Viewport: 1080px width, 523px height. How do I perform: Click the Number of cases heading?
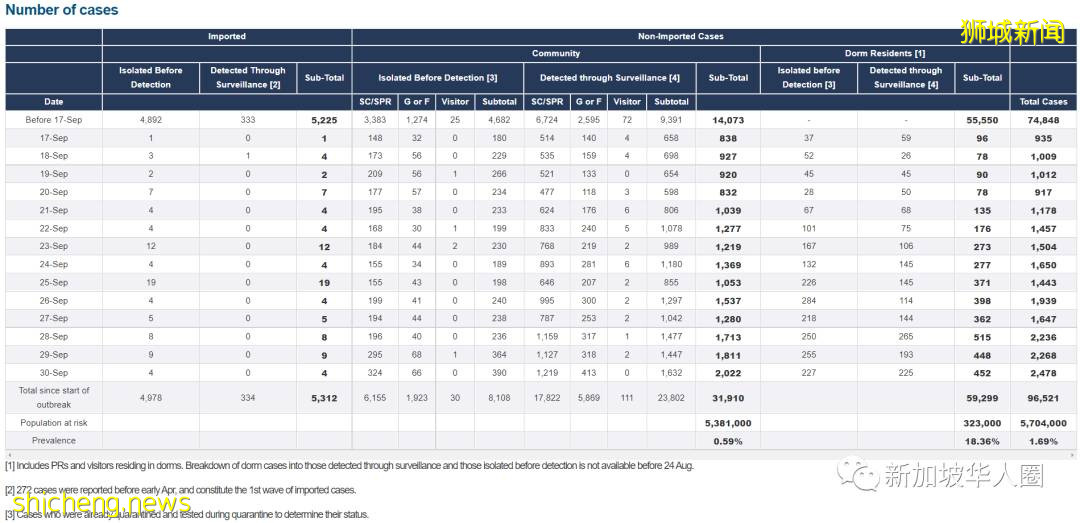(x=62, y=10)
